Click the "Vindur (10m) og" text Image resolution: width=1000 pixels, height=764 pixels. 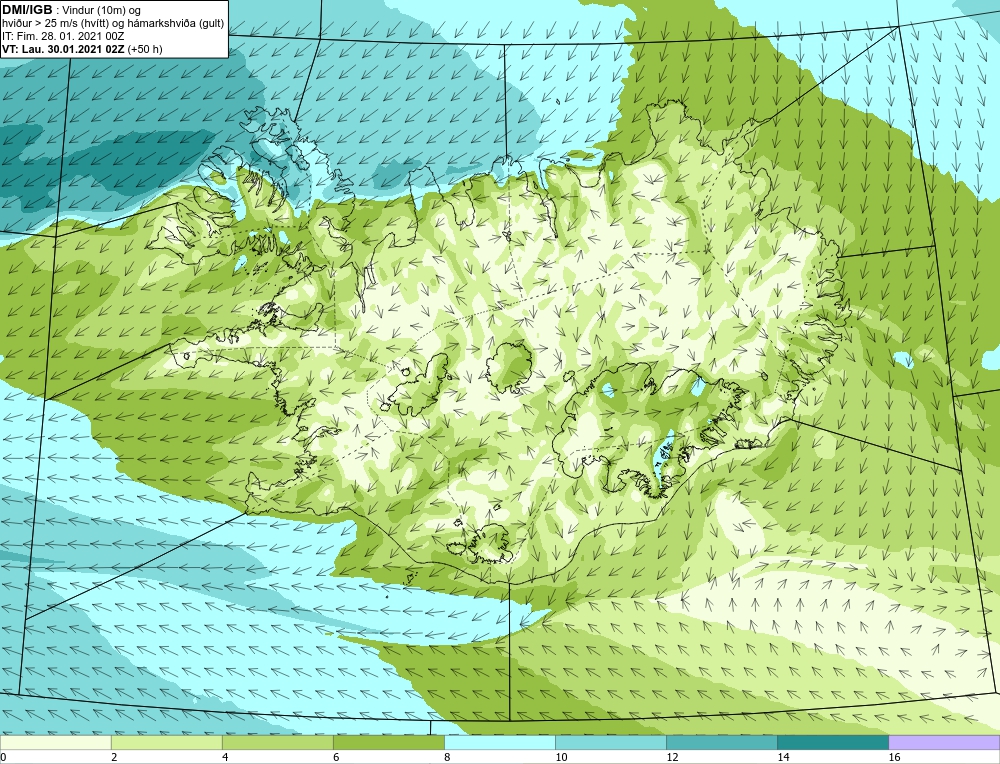(x=102, y=10)
